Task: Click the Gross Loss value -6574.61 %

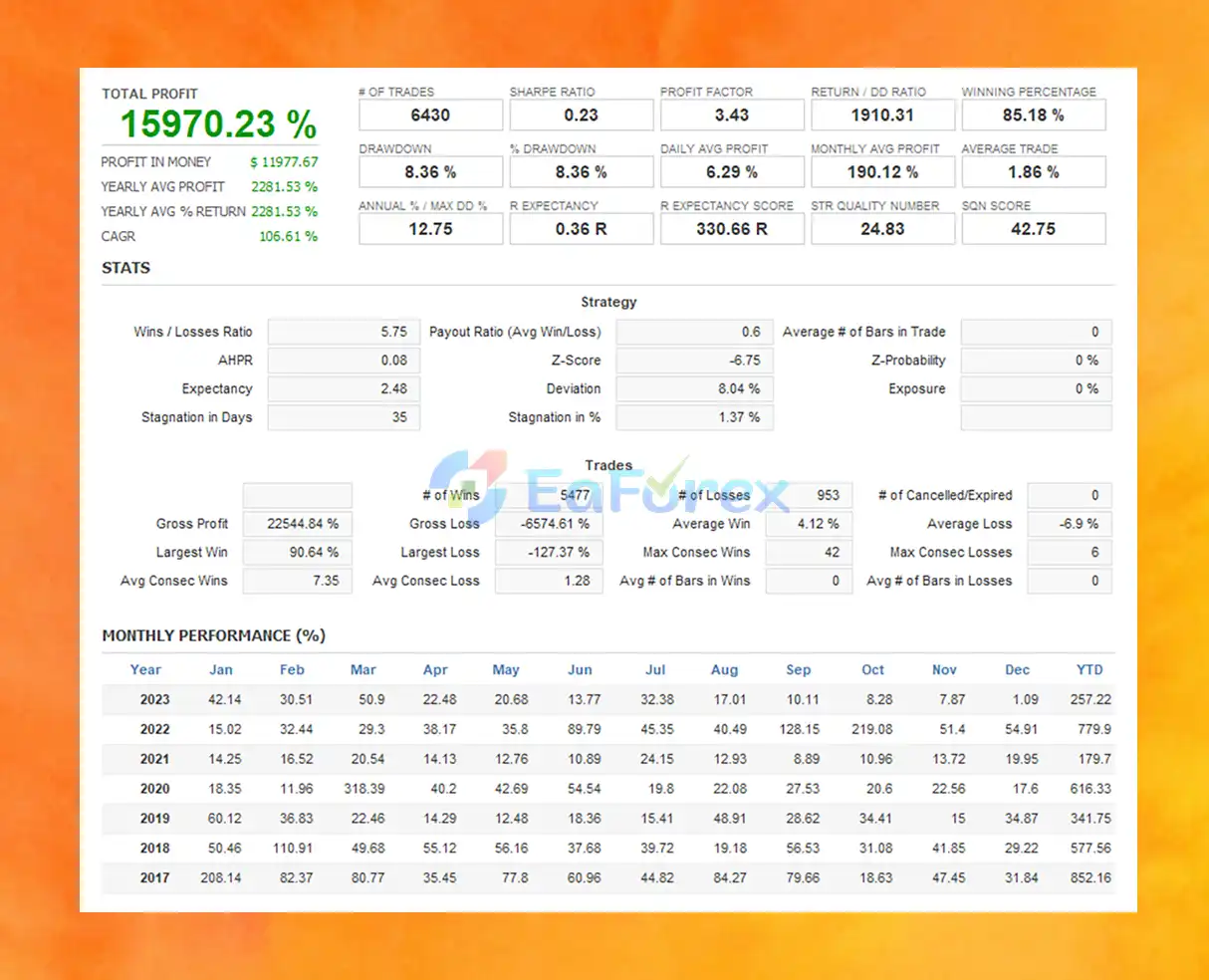Action: [549, 524]
